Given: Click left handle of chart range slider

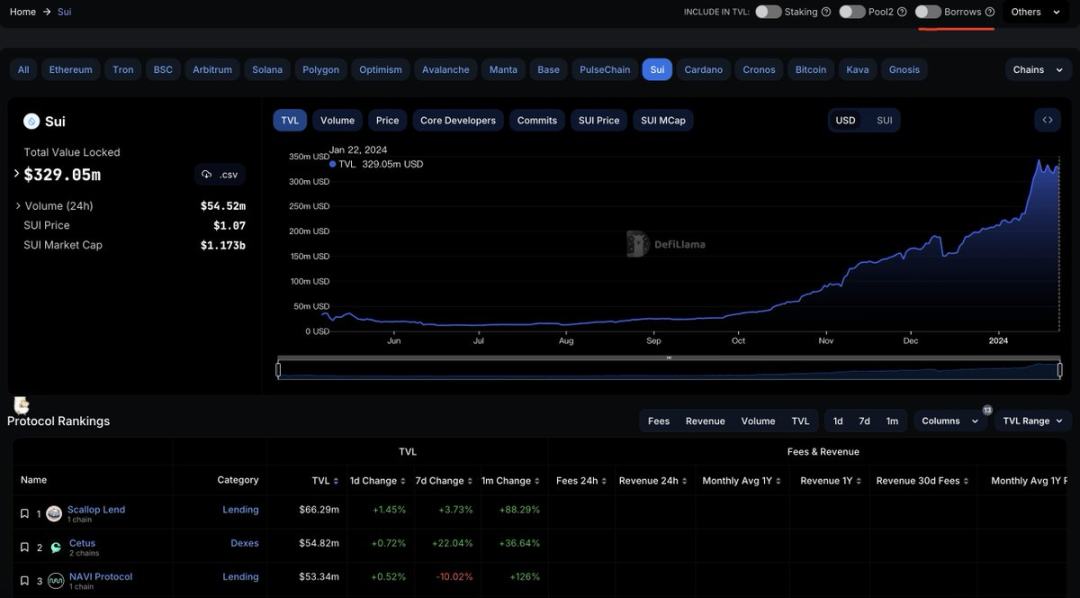Looking at the screenshot, I should (278, 370).
